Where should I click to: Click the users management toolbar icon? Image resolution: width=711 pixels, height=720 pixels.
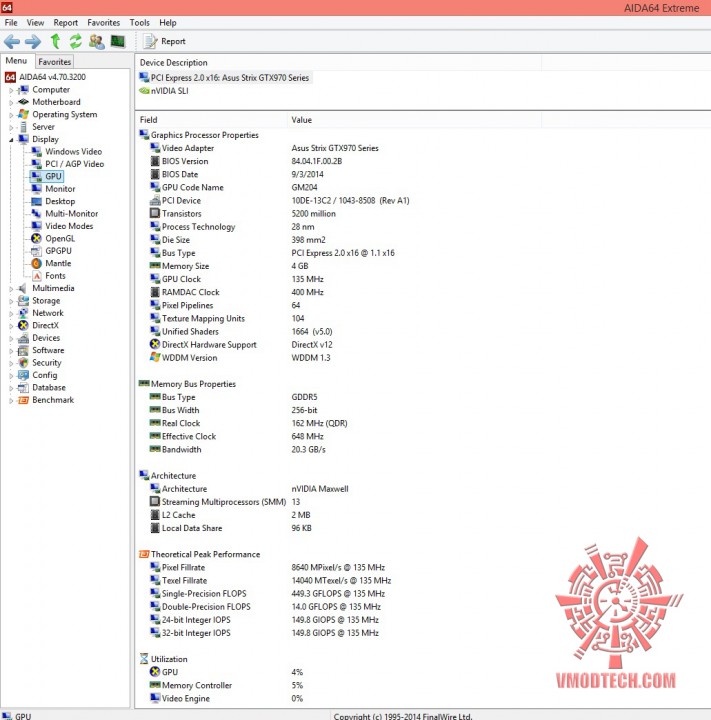pyautogui.click(x=96, y=41)
